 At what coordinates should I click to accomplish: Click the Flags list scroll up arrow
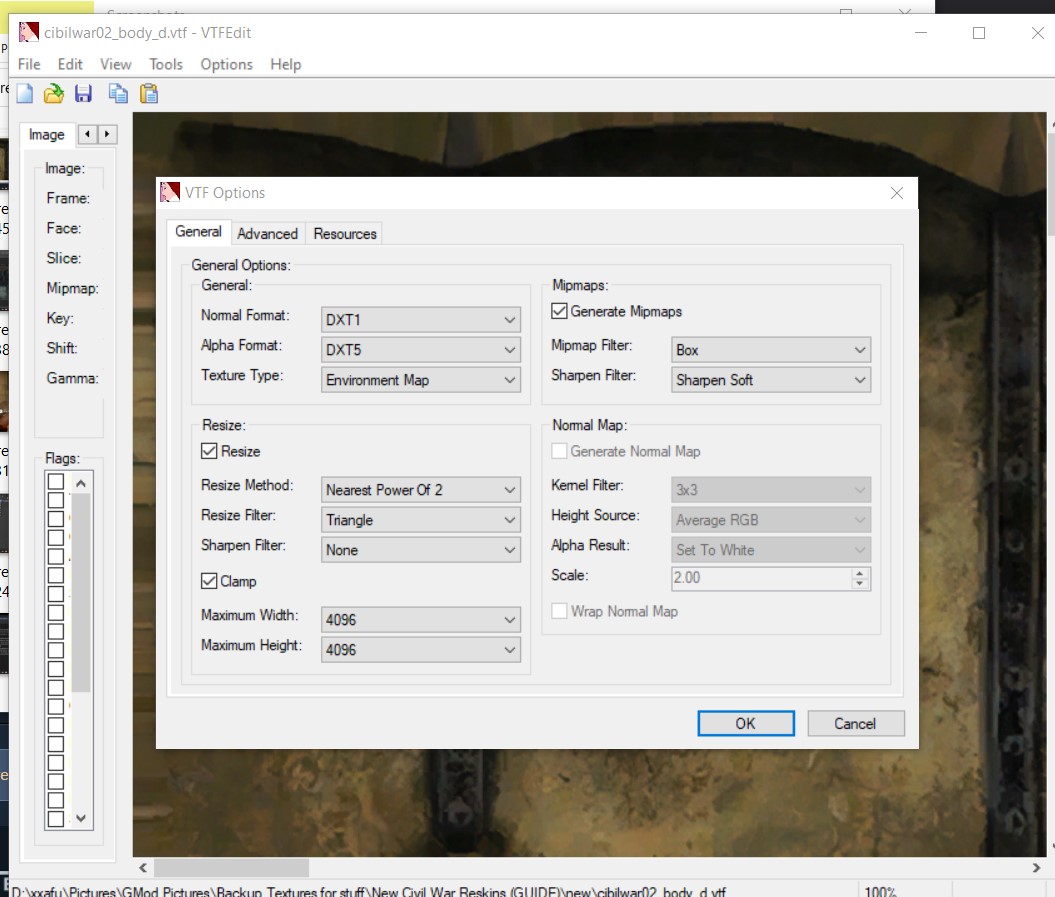[x=81, y=483]
